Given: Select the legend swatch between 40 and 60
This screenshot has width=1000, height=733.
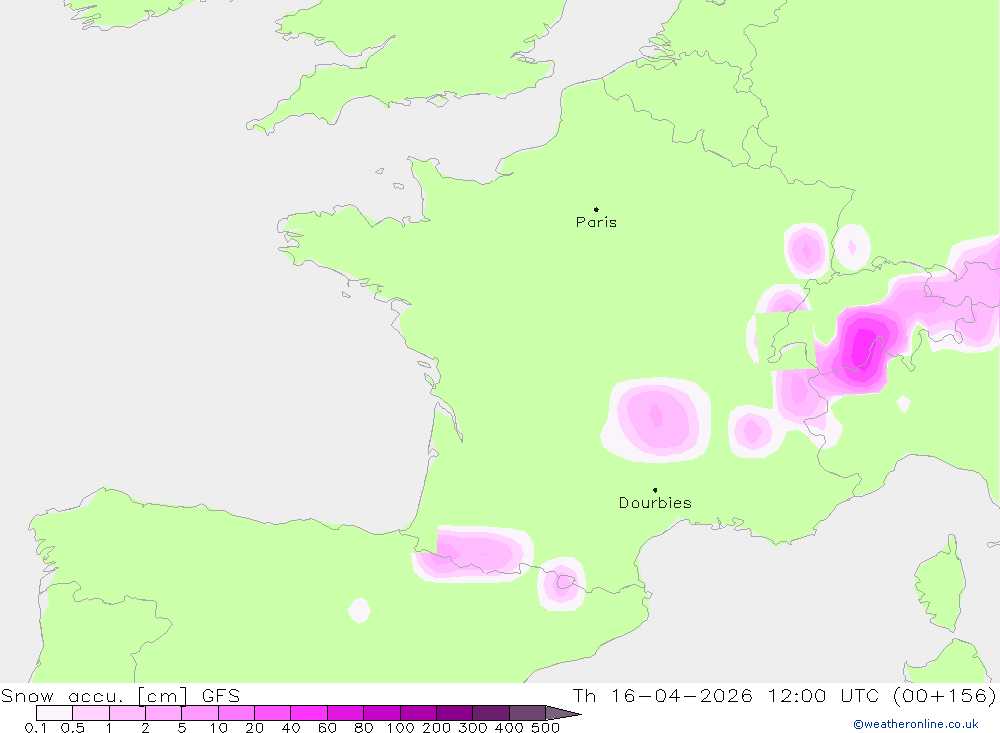Looking at the screenshot, I should pyautogui.click(x=309, y=713).
